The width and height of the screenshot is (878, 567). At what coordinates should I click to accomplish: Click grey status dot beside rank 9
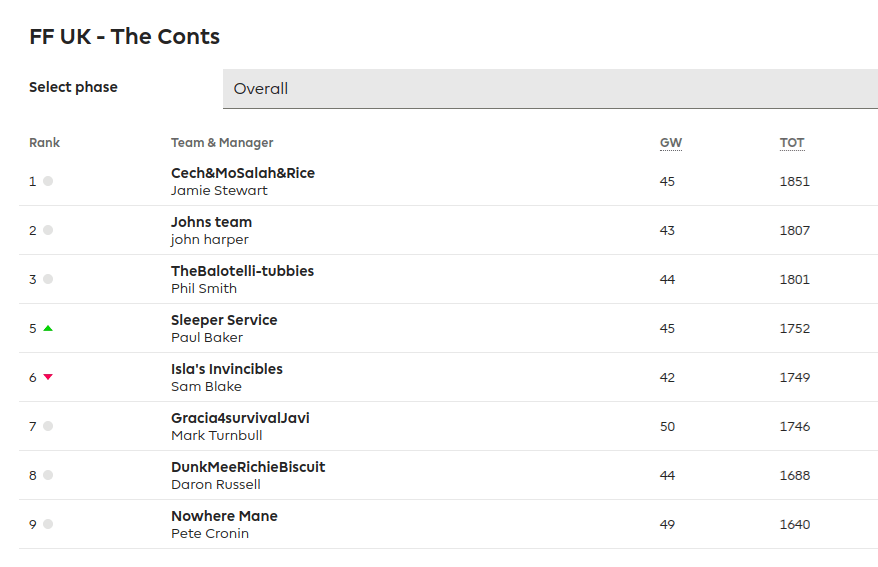pos(48,524)
